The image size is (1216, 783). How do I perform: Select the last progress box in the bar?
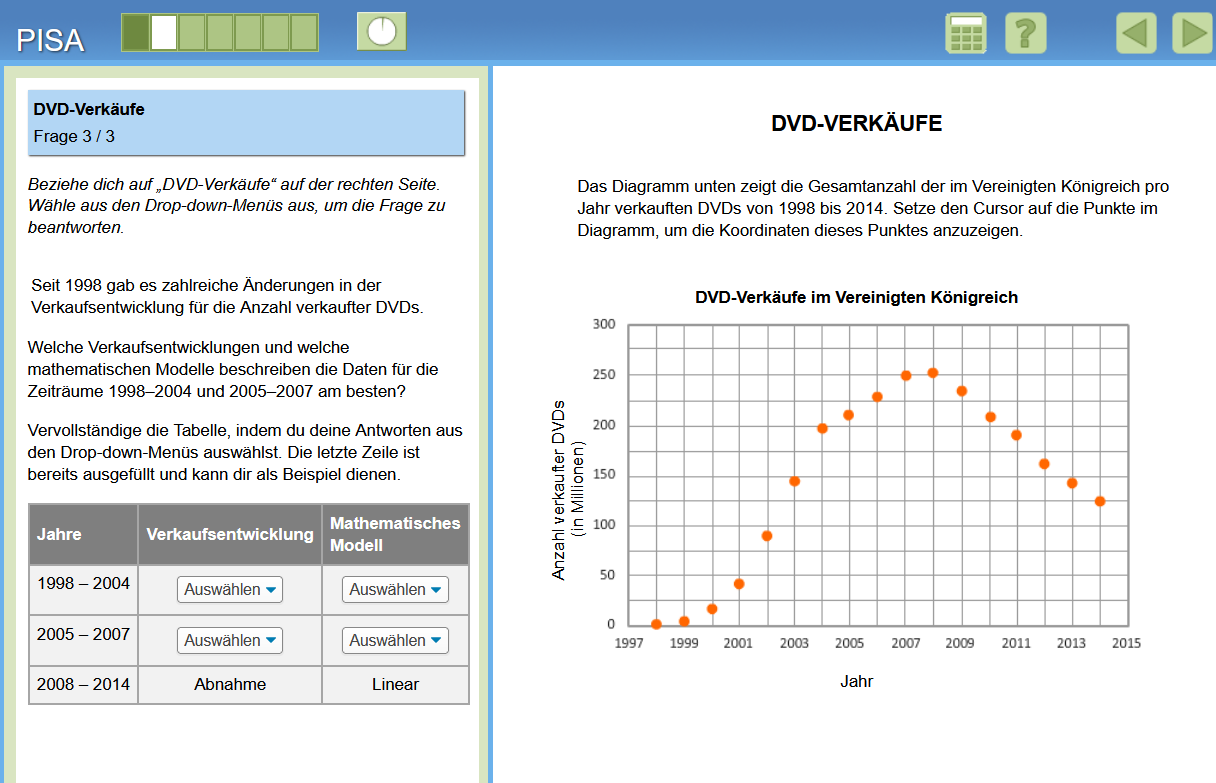[304, 32]
